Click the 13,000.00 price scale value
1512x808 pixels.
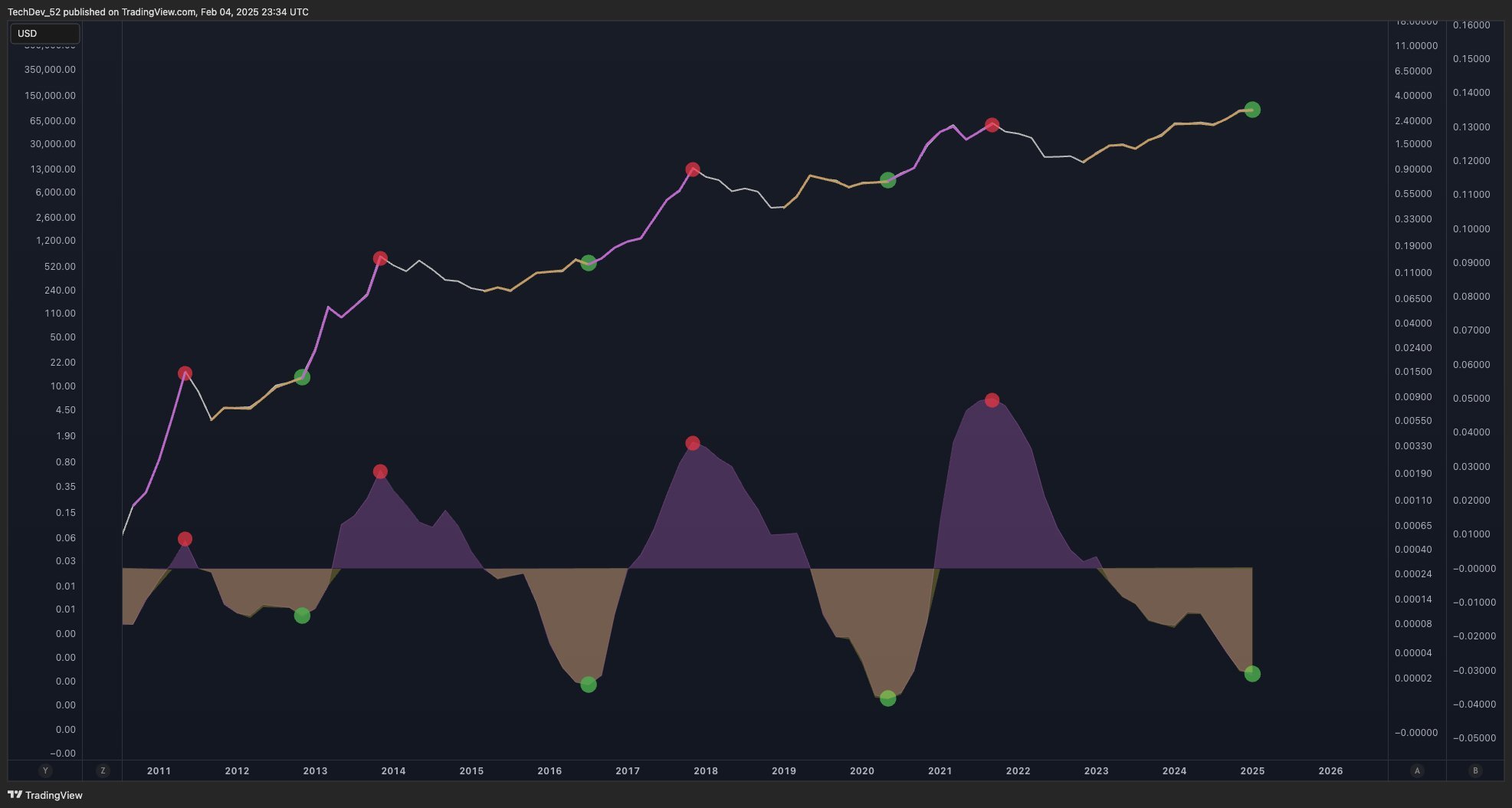point(53,169)
